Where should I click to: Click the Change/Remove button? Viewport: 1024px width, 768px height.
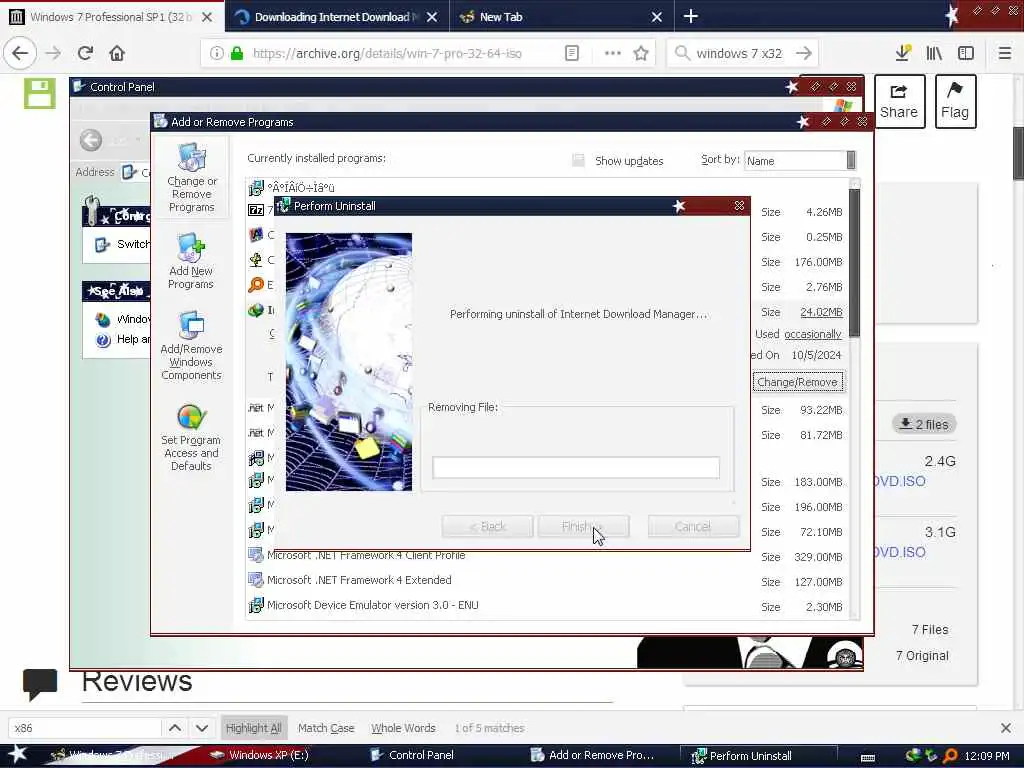tap(797, 382)
